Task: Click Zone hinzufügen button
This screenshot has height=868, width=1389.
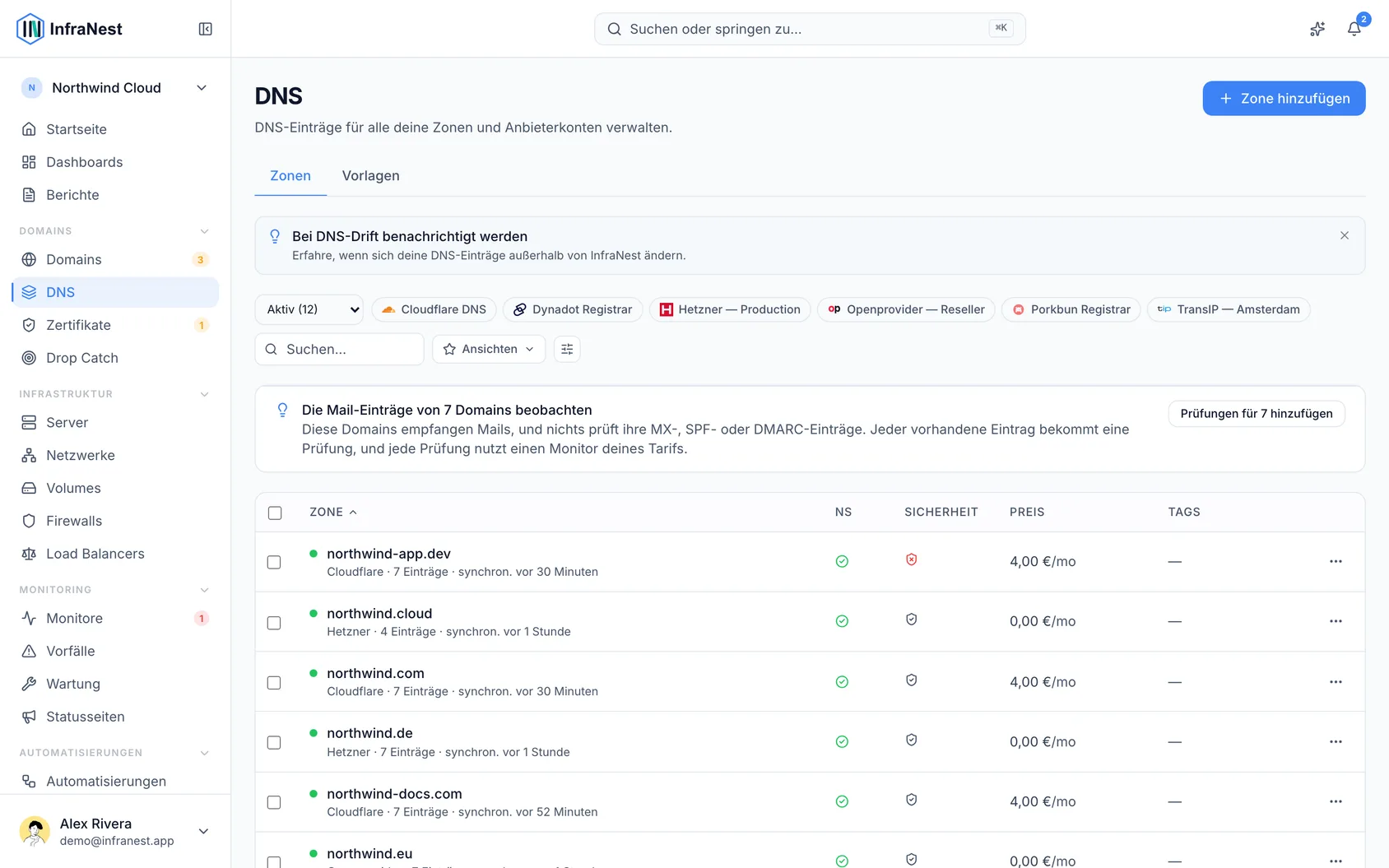Action: (x=1284, y=98)
